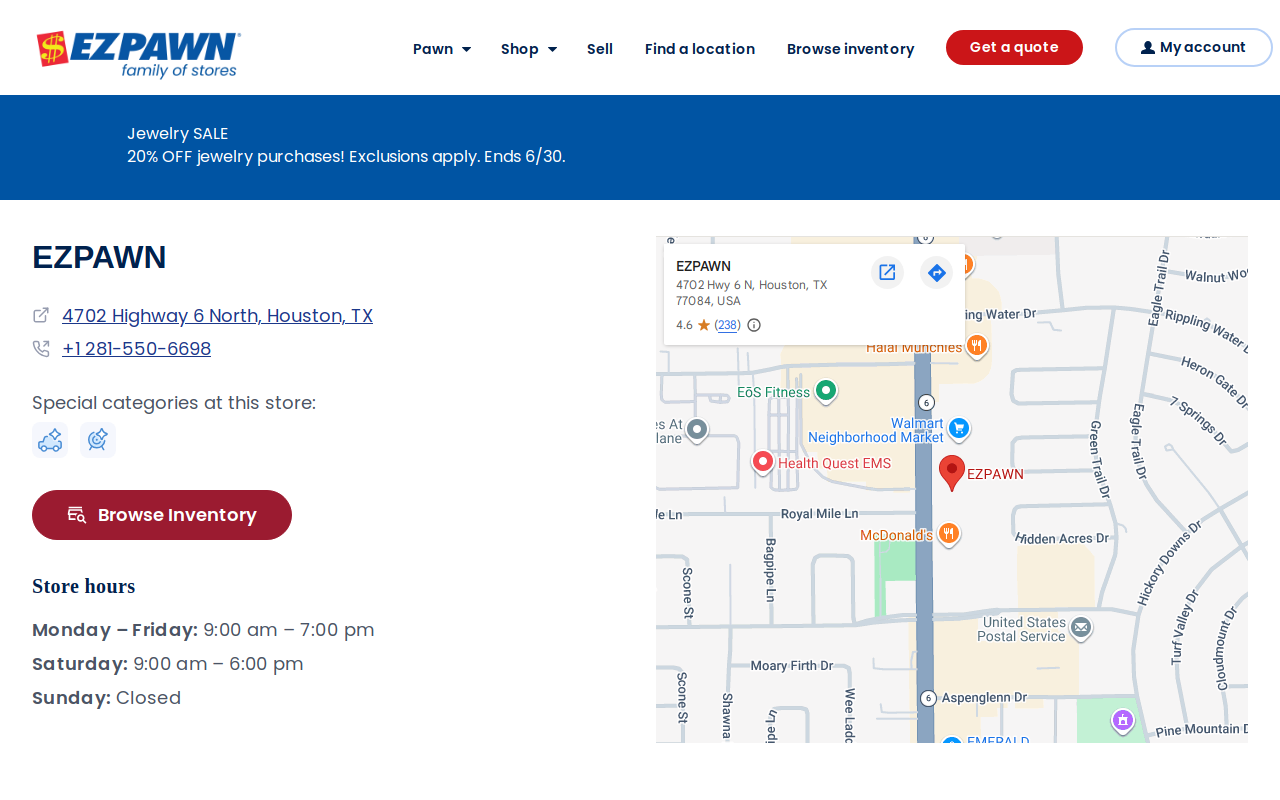Image resolution: width=1280 pixels, height=800 pixels.
Task: Open the larger map view icon
Action: click(x=887, y=272)
